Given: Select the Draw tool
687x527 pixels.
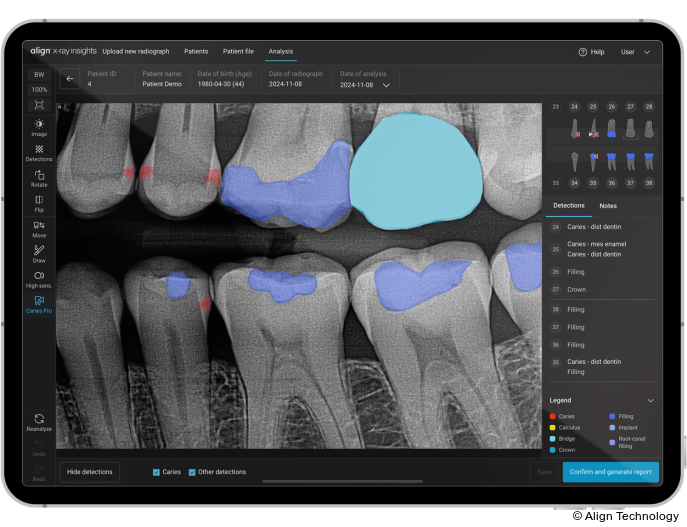Looking at the screenshot, I should [x=39, y=254].
